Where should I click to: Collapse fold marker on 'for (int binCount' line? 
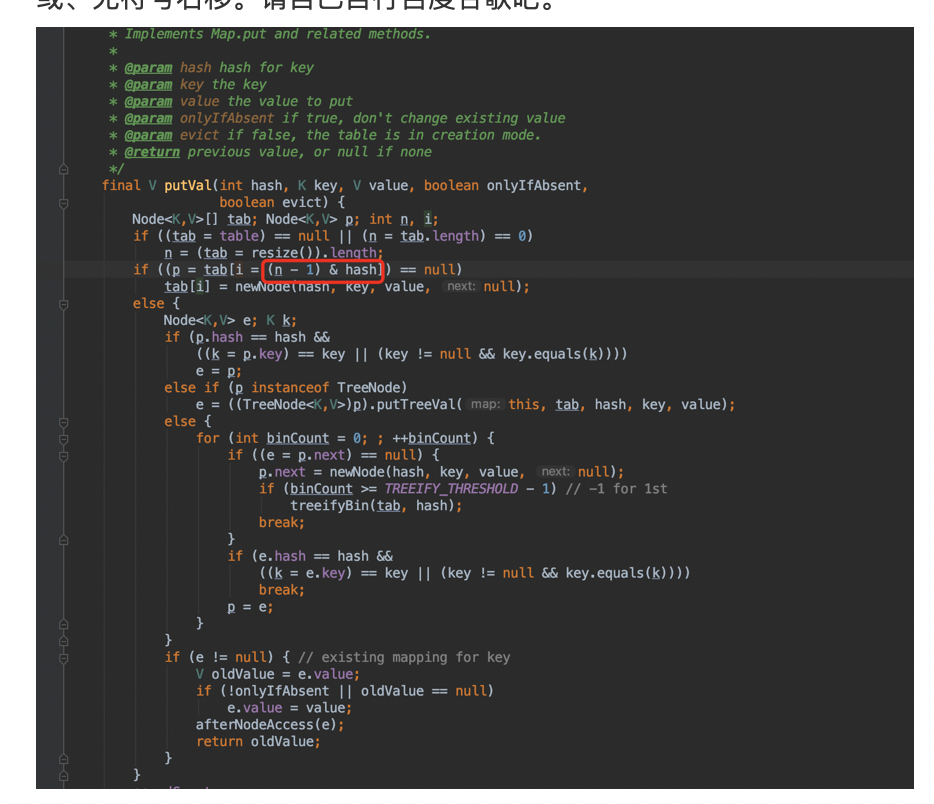click(64, 440)
